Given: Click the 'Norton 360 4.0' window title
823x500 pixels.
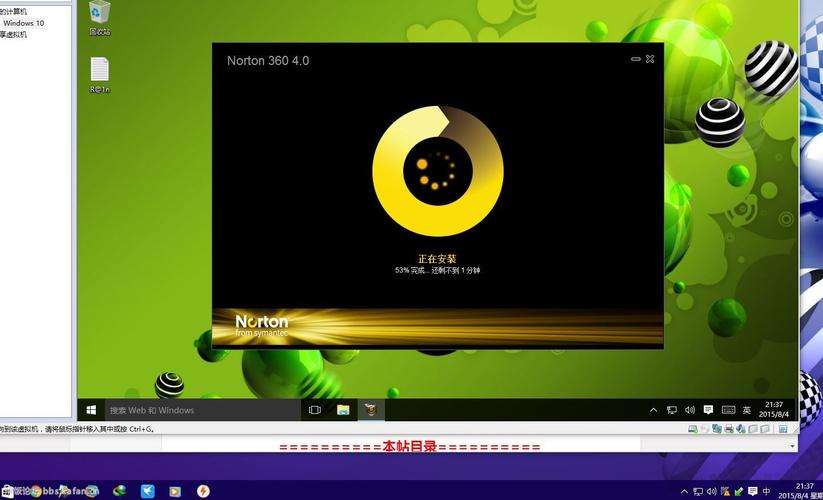Looking at the screenshot, I should point(268,61).
